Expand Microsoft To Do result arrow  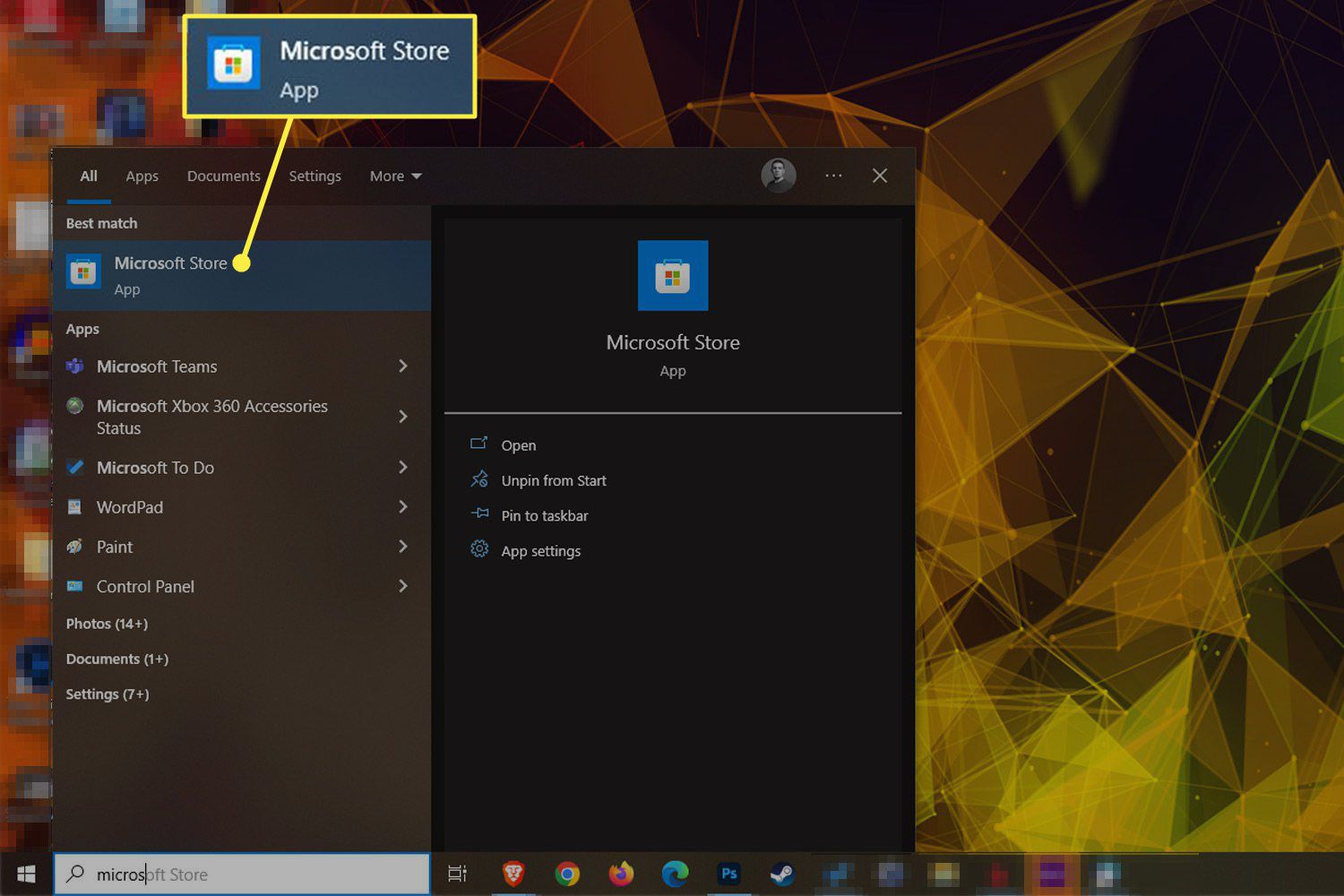403,468
